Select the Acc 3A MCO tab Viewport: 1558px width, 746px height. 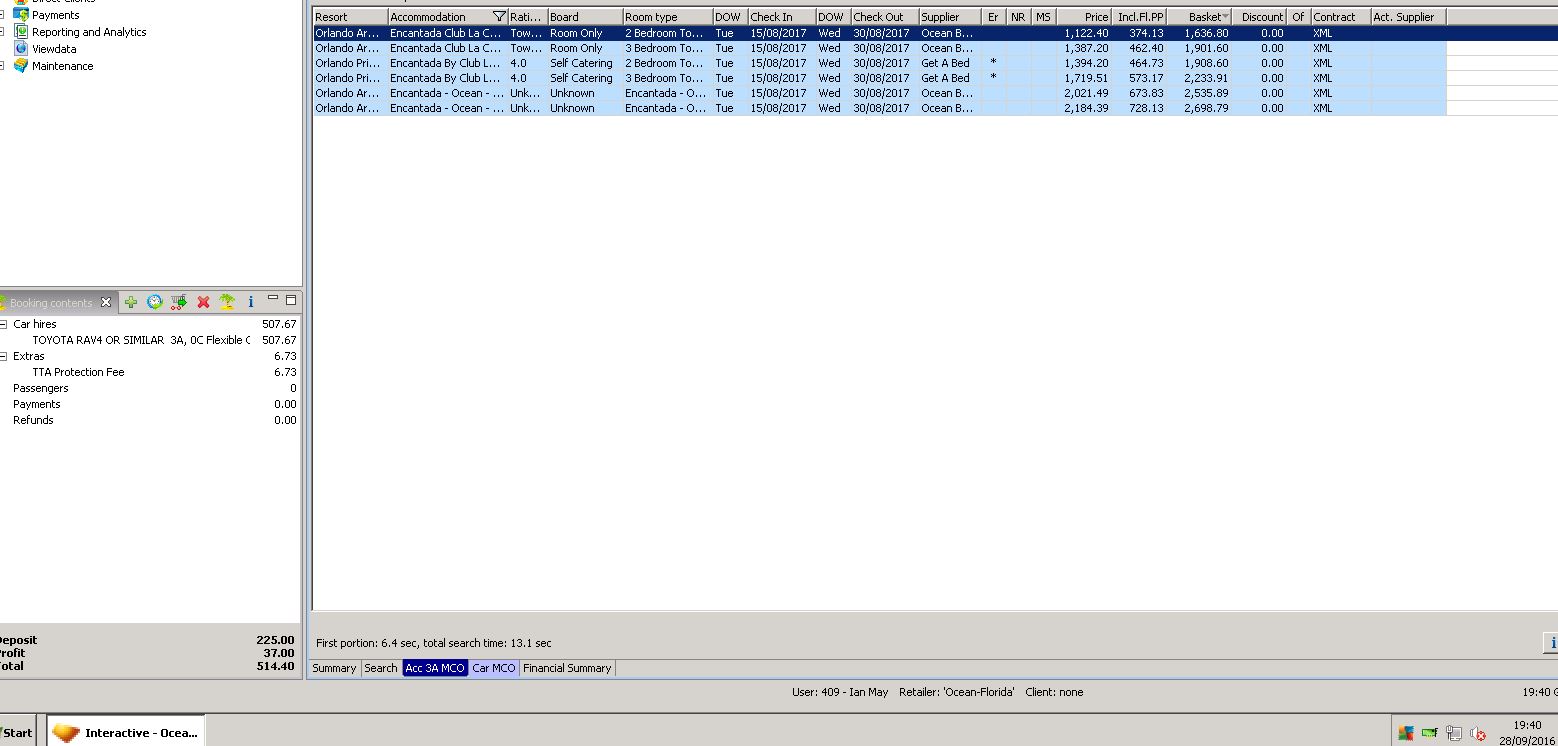435,668
